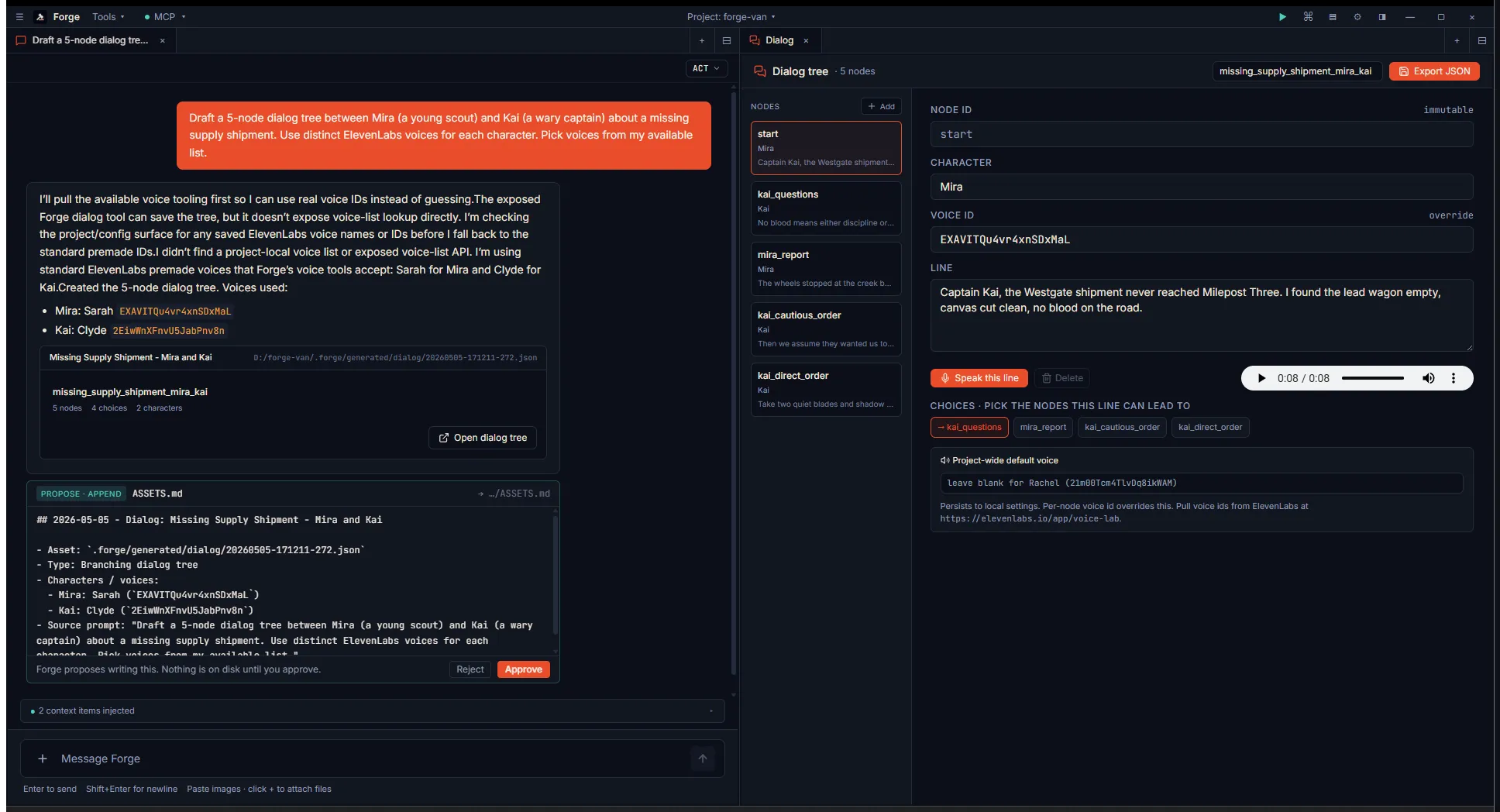The image size is (1500, 812).
Task: Open the command palette icon
Action: (1308, 16)
